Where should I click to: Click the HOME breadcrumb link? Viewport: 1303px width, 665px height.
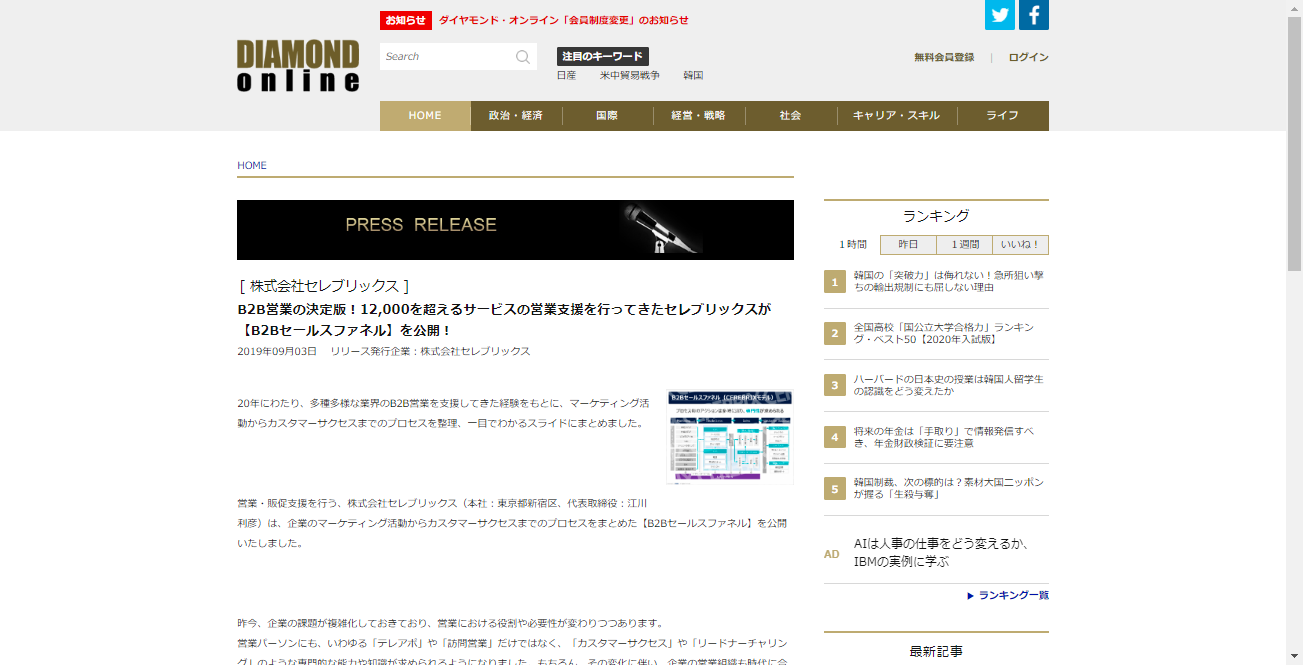point(252,166)
